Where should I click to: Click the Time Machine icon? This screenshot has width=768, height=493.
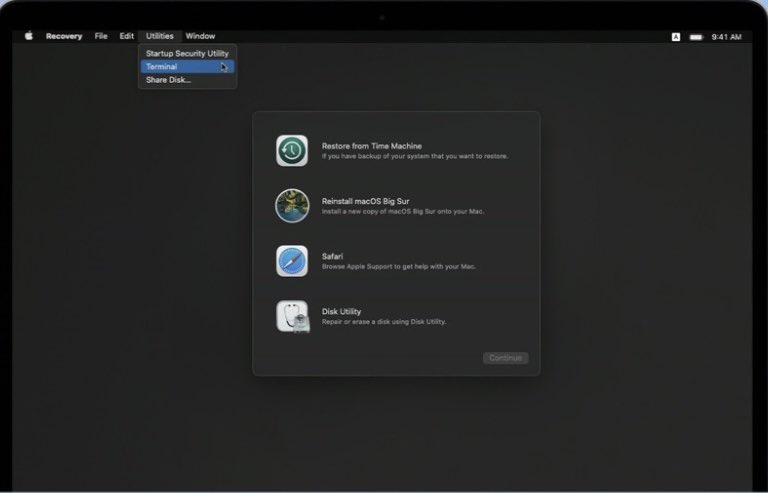click(x=292, y=151)
